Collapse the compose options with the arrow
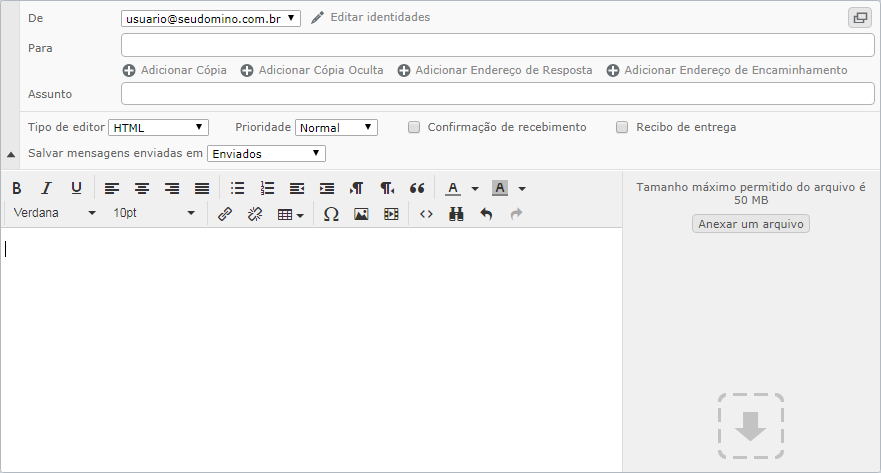881x473 pixels. (11, 154)
